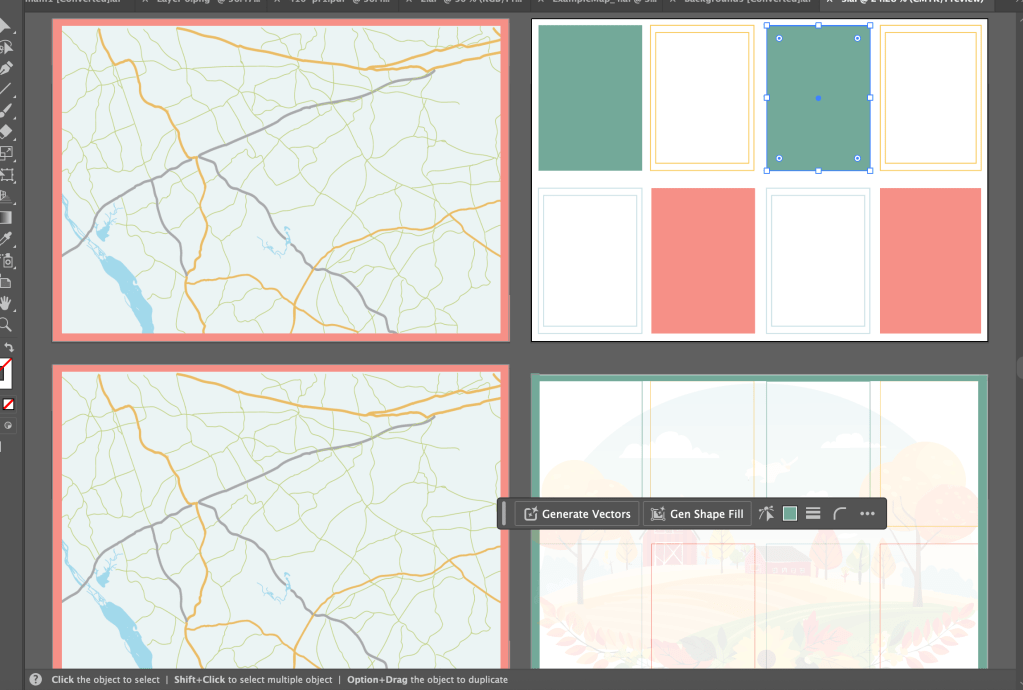Choose the Line Segment tool
Image resolution: width=1023 pixels, height=690 pixels.
pos(6,89)
